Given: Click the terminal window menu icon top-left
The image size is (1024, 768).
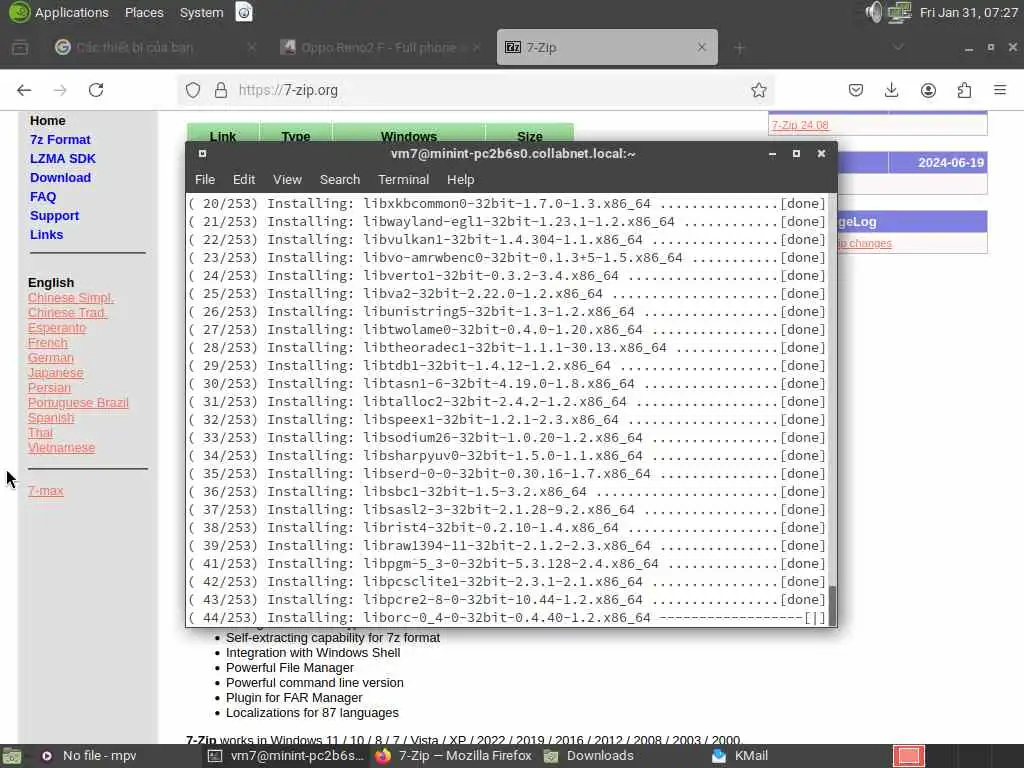Looking at the screenshot, I should coord(202,153).
